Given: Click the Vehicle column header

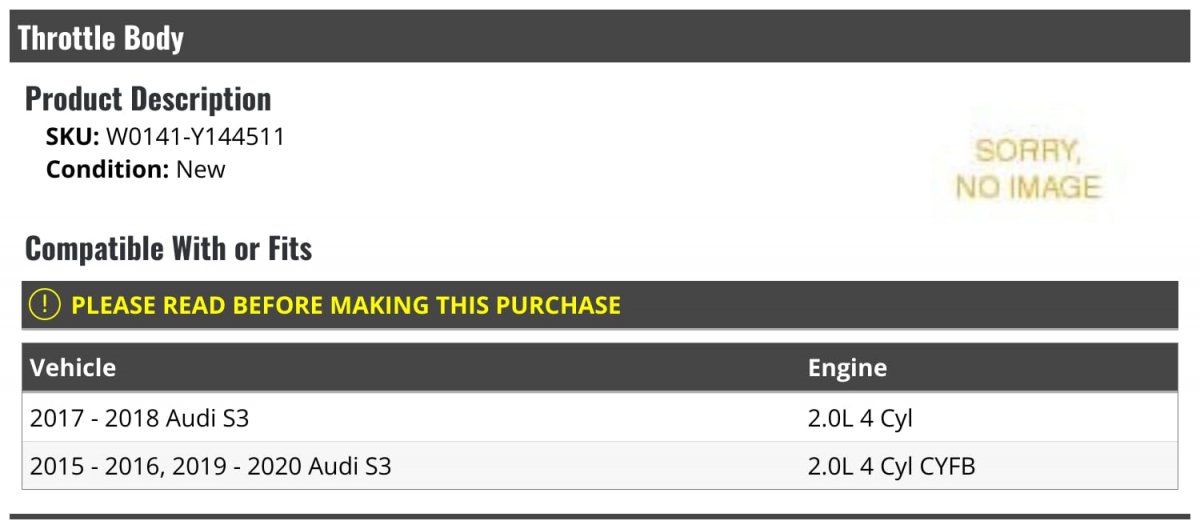Looking at the screenshot, I should click(73, 368).
